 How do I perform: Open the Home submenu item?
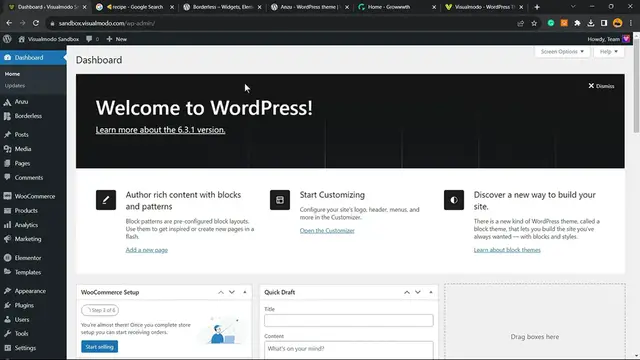click(12, 74)
